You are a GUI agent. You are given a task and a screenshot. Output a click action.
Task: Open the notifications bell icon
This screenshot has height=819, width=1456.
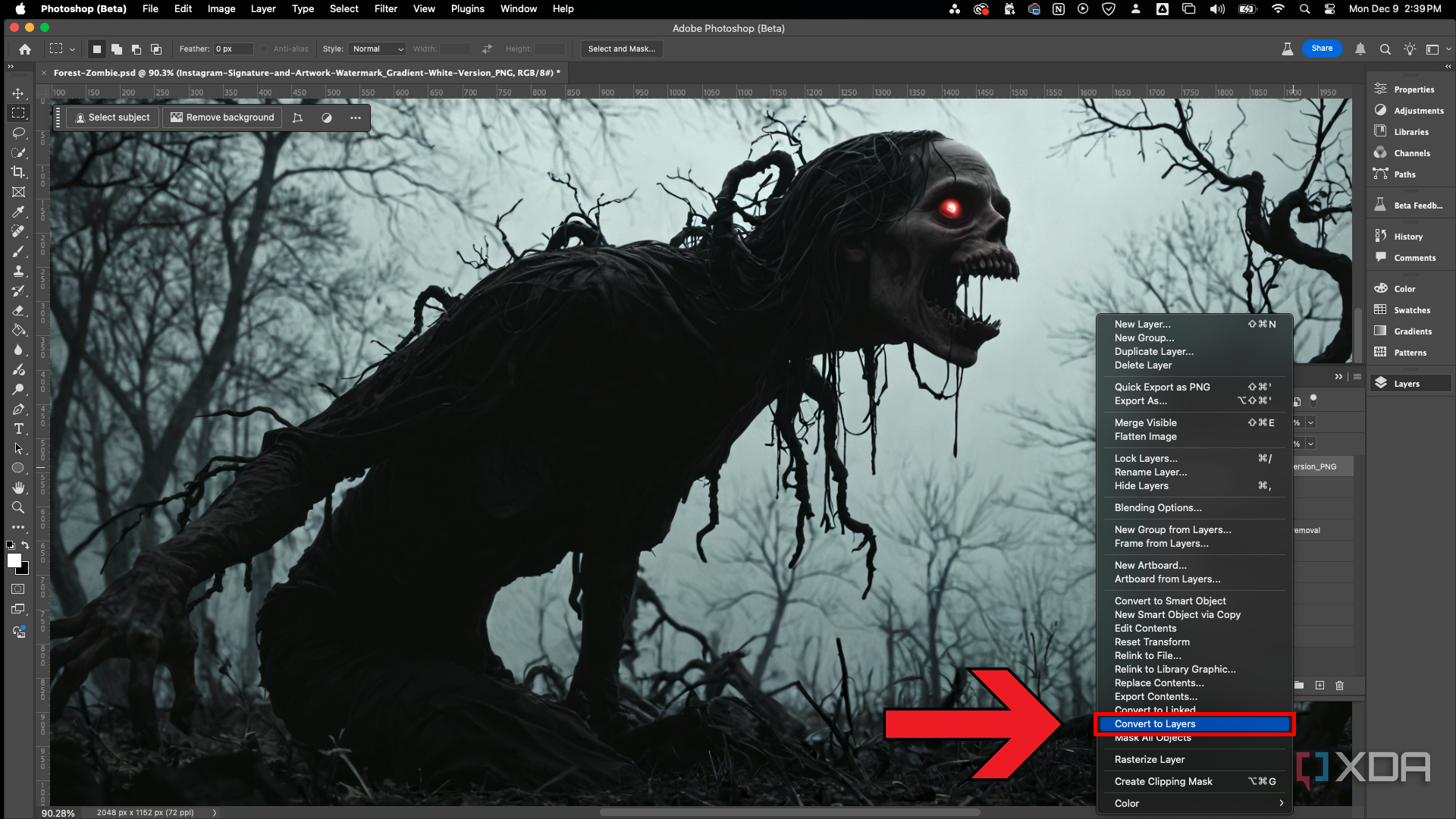(x=1360, y=49)
